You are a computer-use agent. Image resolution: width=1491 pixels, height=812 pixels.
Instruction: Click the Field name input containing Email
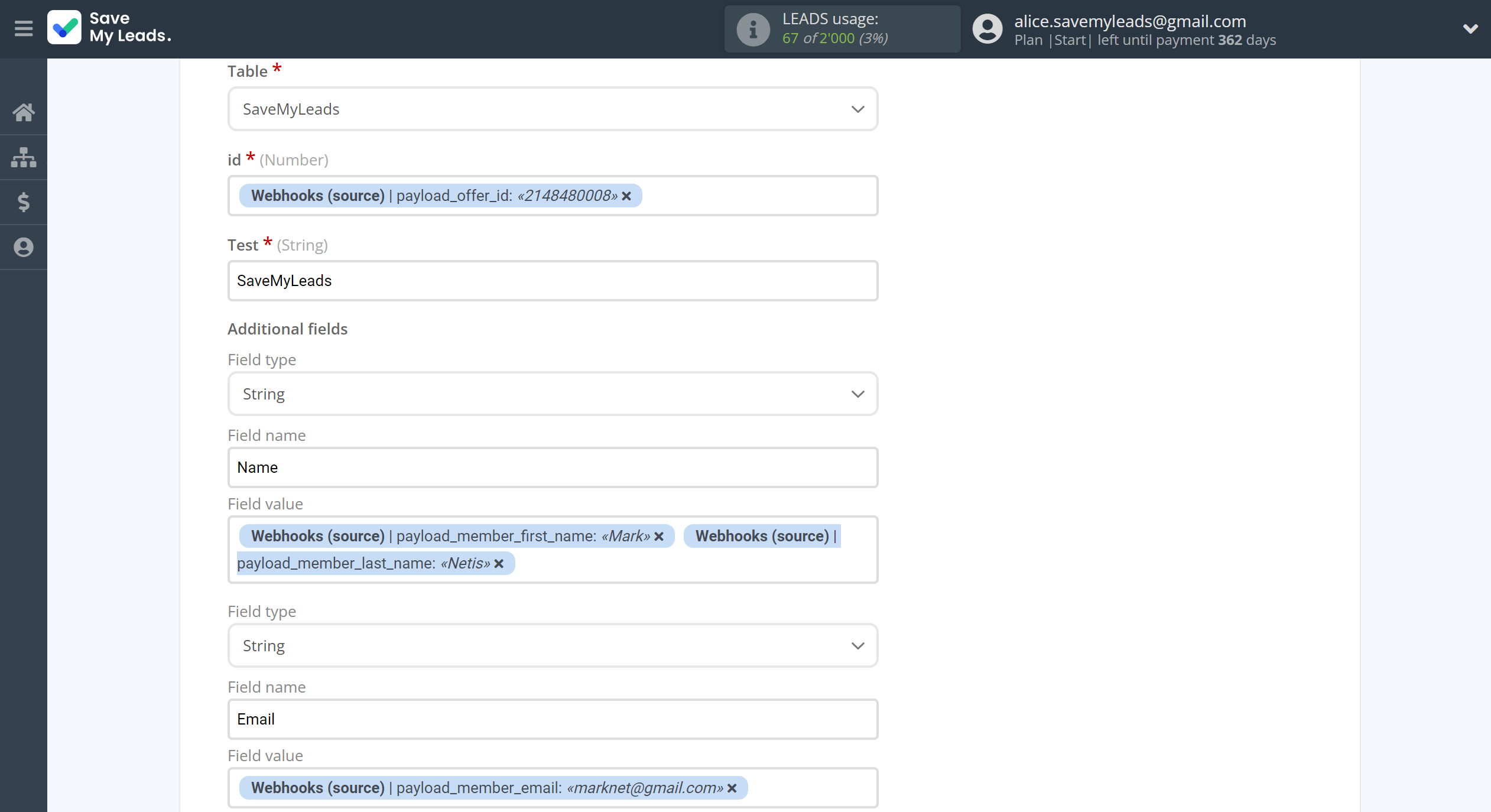tap(553, 719)
